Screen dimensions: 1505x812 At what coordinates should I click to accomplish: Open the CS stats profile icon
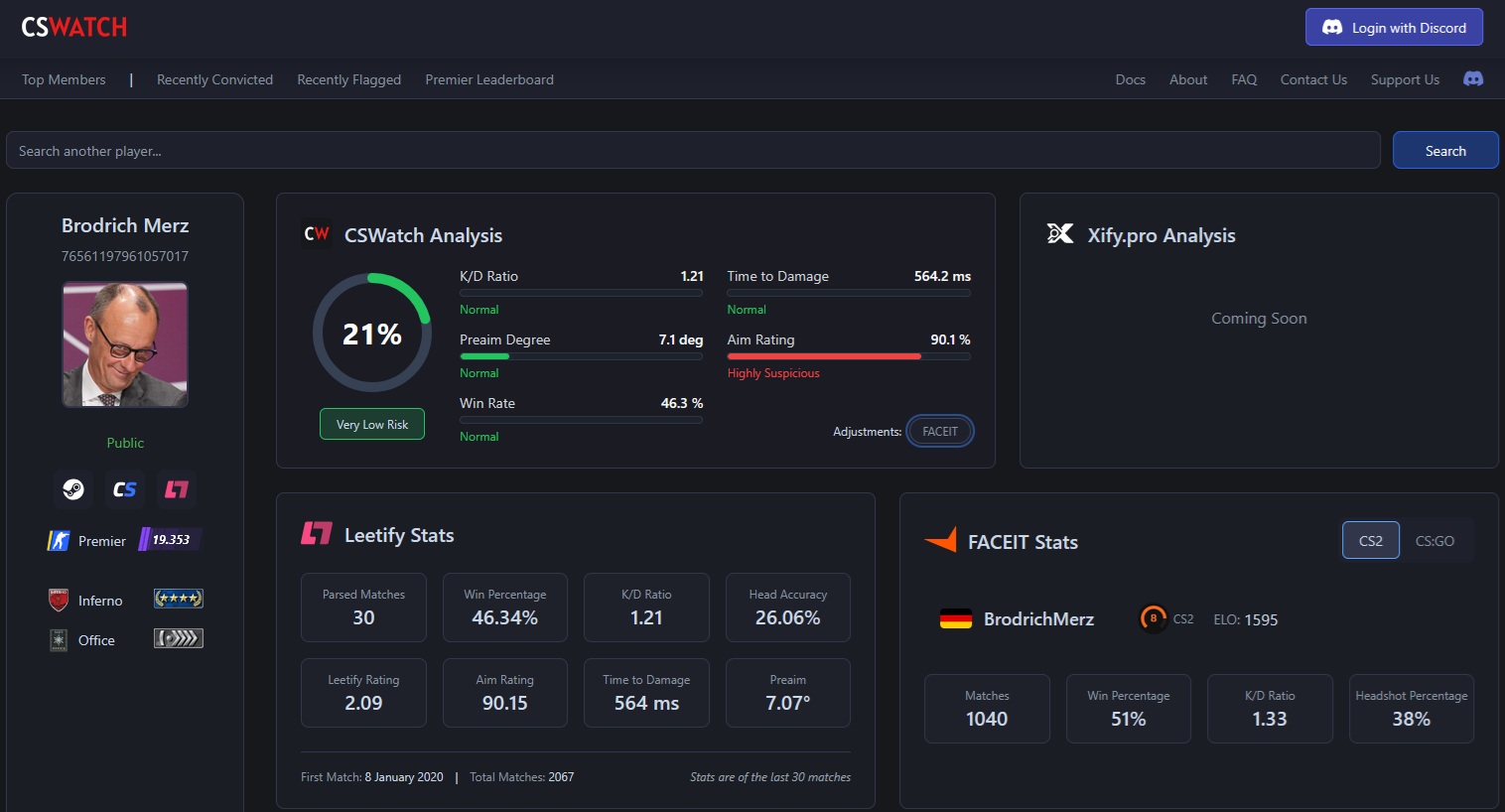point(125,489)
